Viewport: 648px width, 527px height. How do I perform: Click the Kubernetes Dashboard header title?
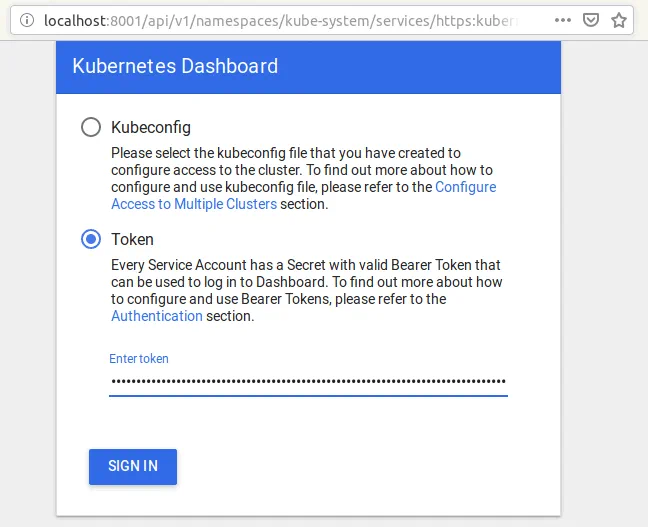click(175, 67)
